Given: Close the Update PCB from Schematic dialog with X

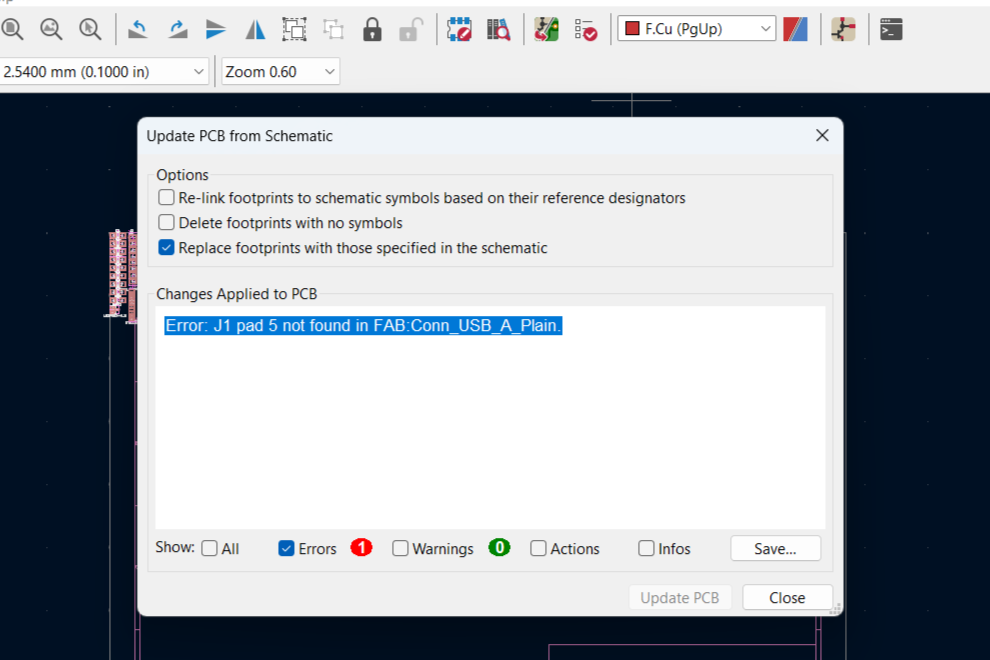Looking at the screenshot, I should (x=822, y=135).
